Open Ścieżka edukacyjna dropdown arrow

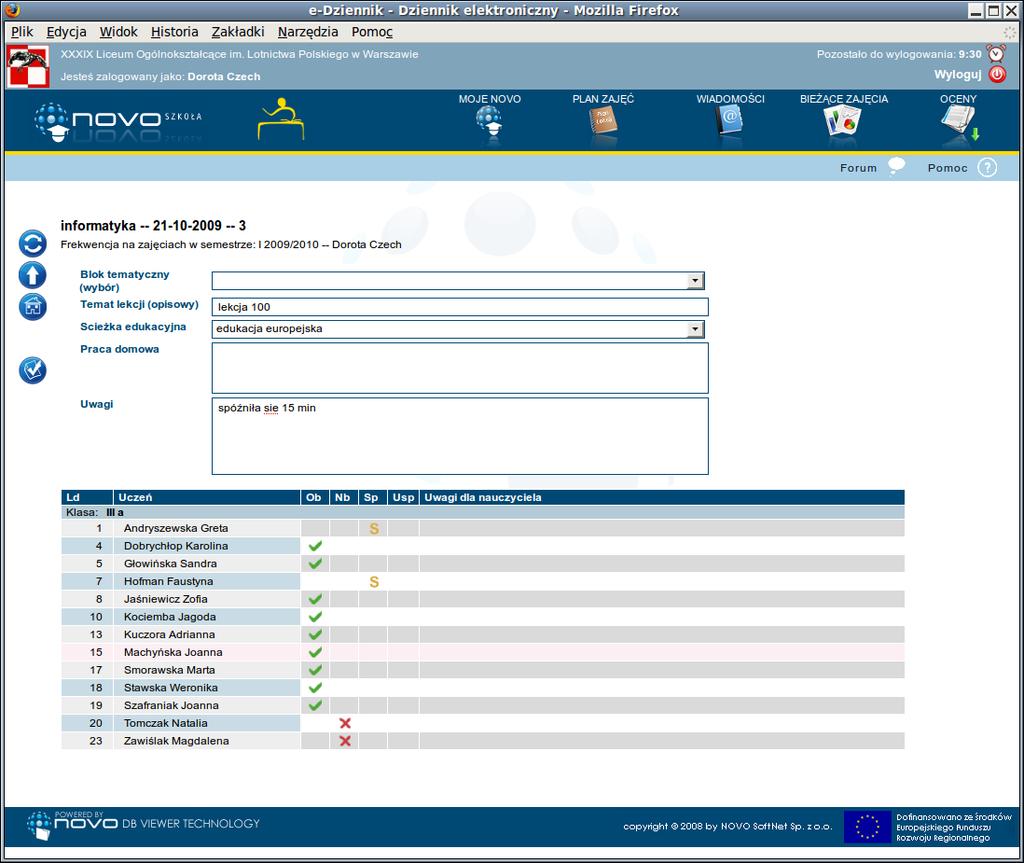tap(696, 329)
